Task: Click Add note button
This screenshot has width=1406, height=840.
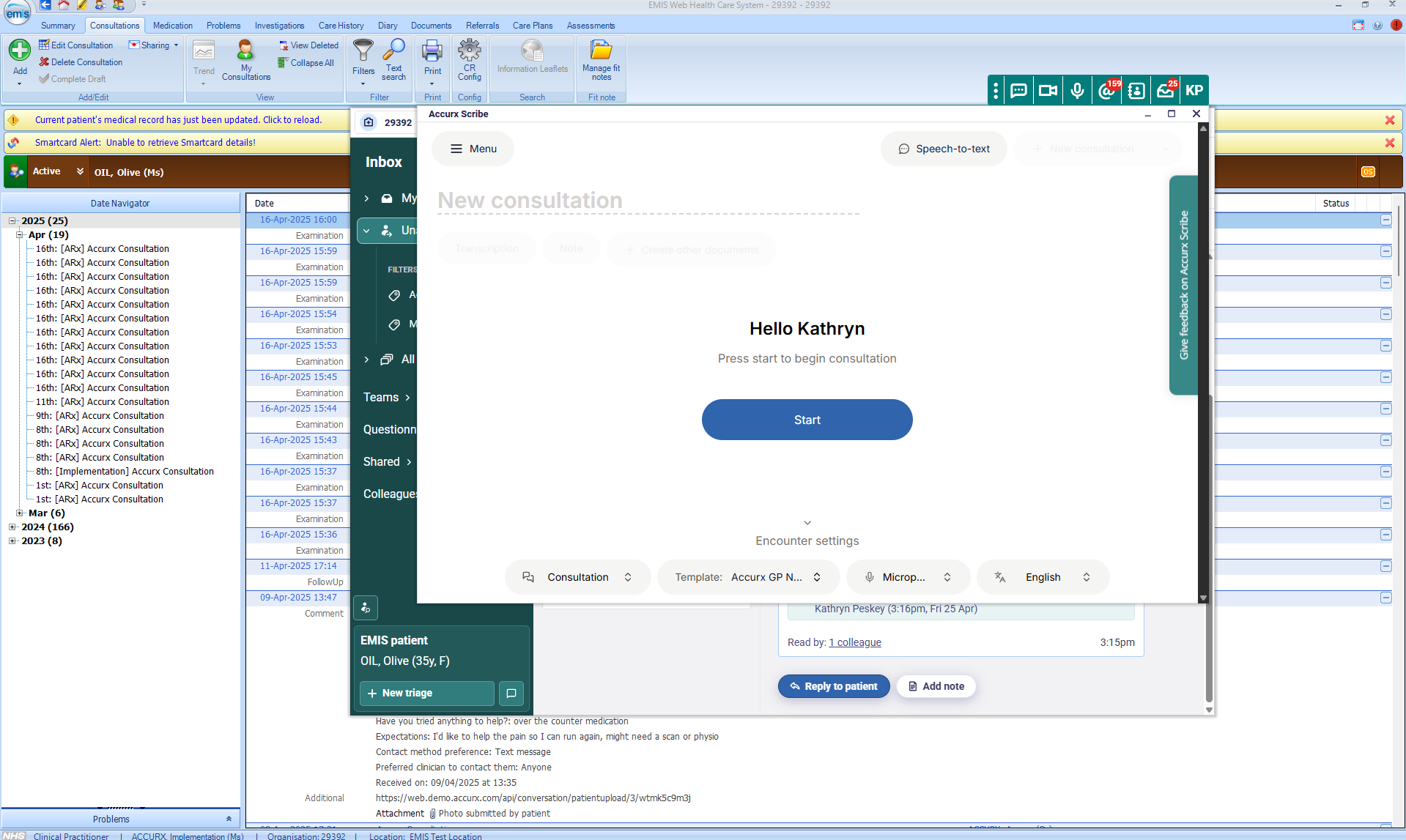Action: (x=936, y=686)
